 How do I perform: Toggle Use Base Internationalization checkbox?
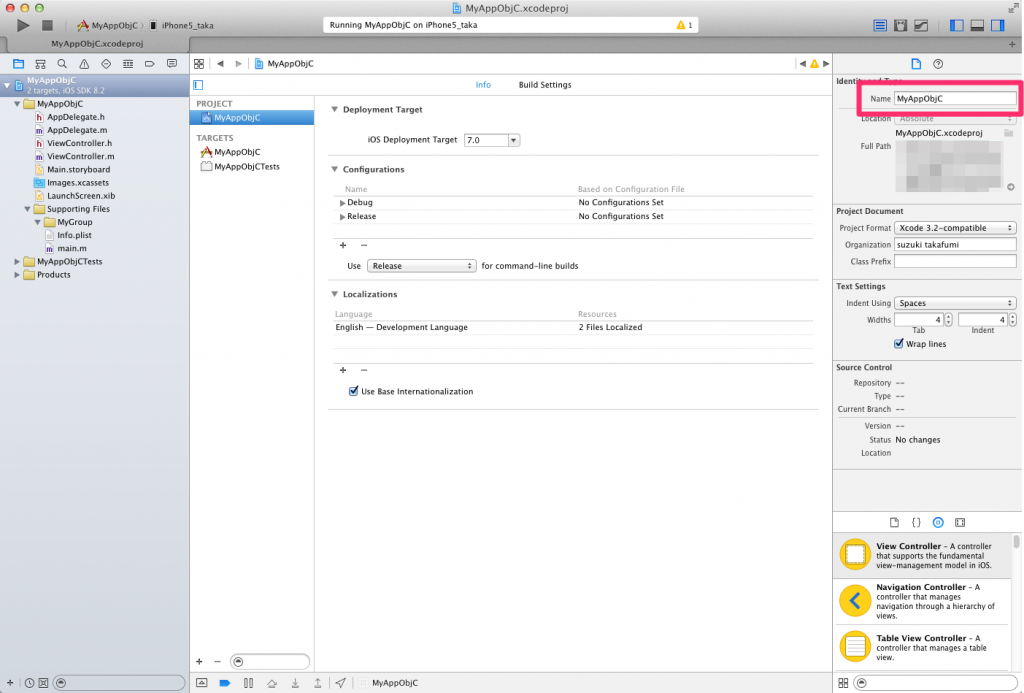(354, 392)
